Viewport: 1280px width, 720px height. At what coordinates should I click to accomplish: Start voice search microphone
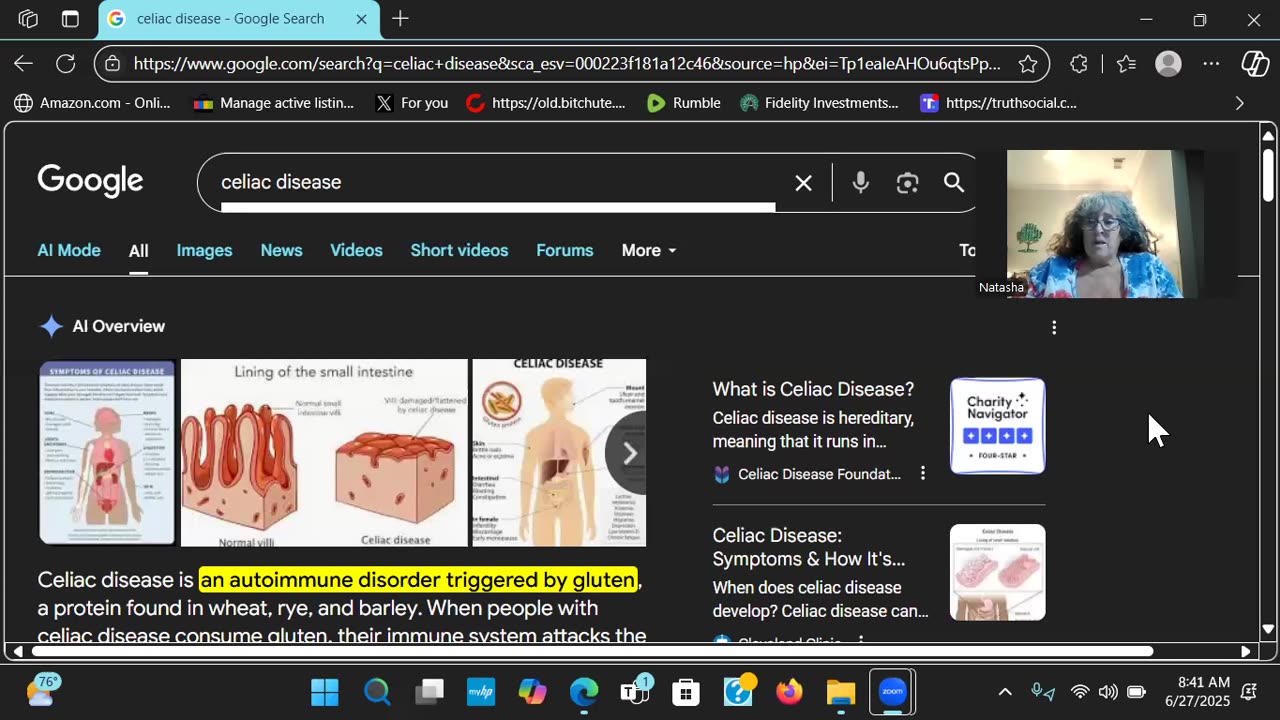[860, 183]
